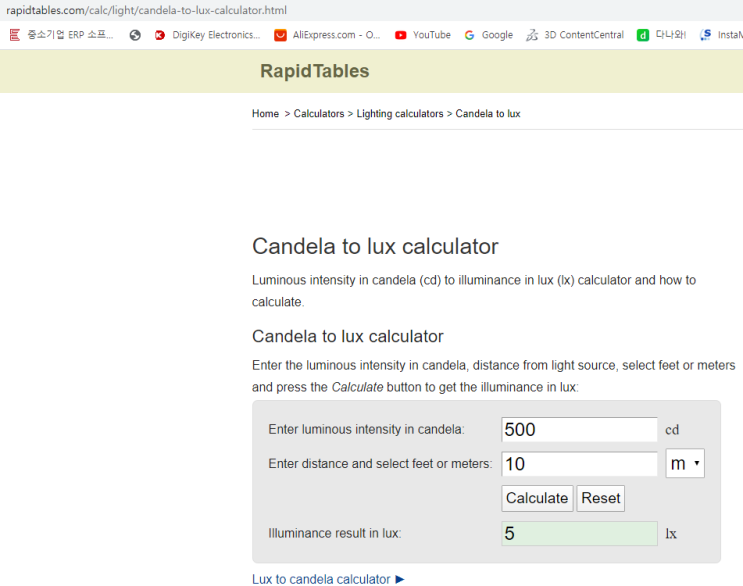Image resolution: width=743 pixels, height=586 pixels.
Task: Open the 3D ContentCentral bookmark
Action: click(575, 35)
